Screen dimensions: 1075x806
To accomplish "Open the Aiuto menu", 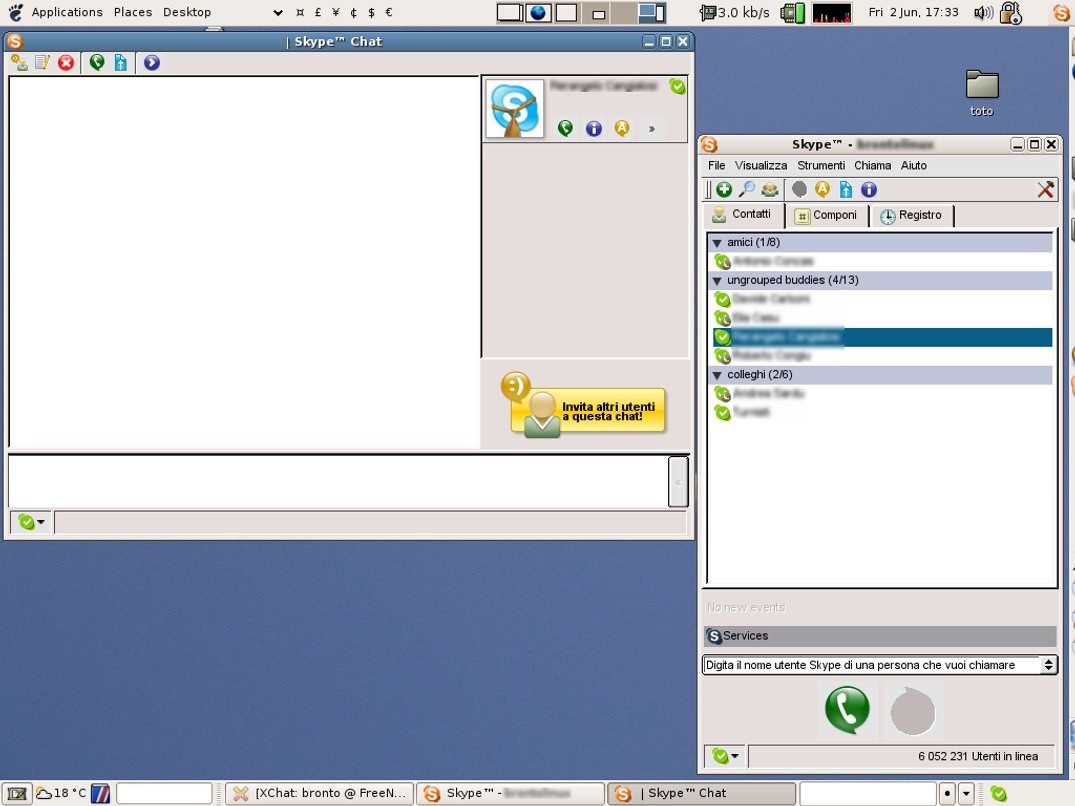I will (x=913, y=165).
